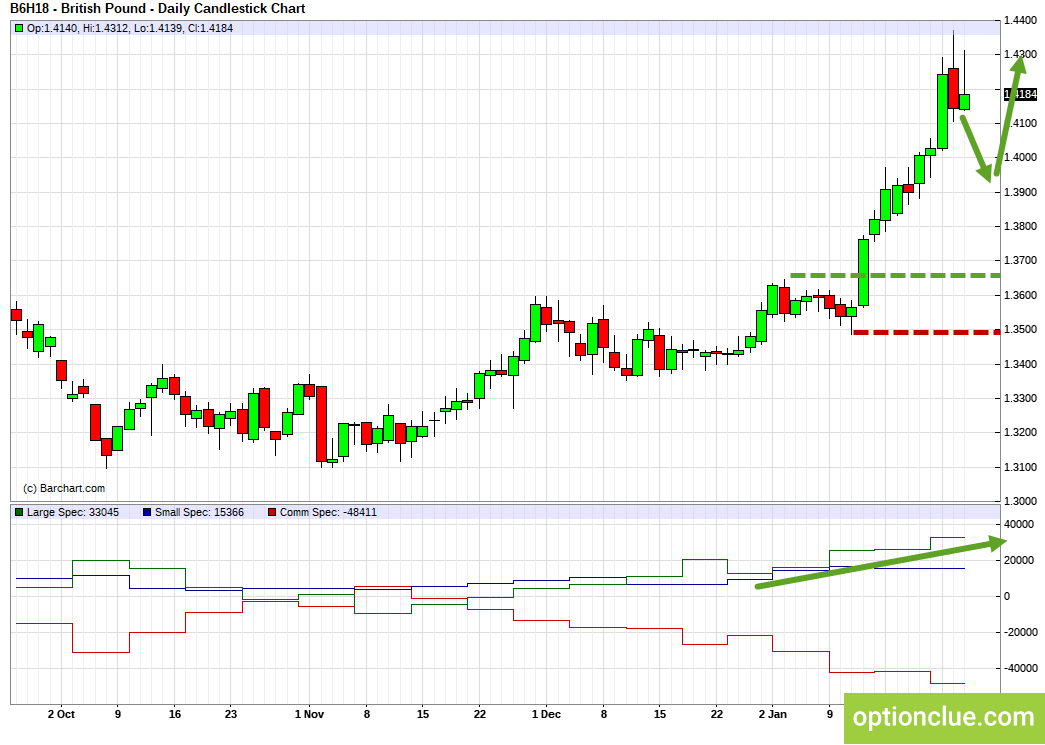Click the current price tag 1.4184
Viewport: 1045px width, 745px height.
tap(1018, 94)
